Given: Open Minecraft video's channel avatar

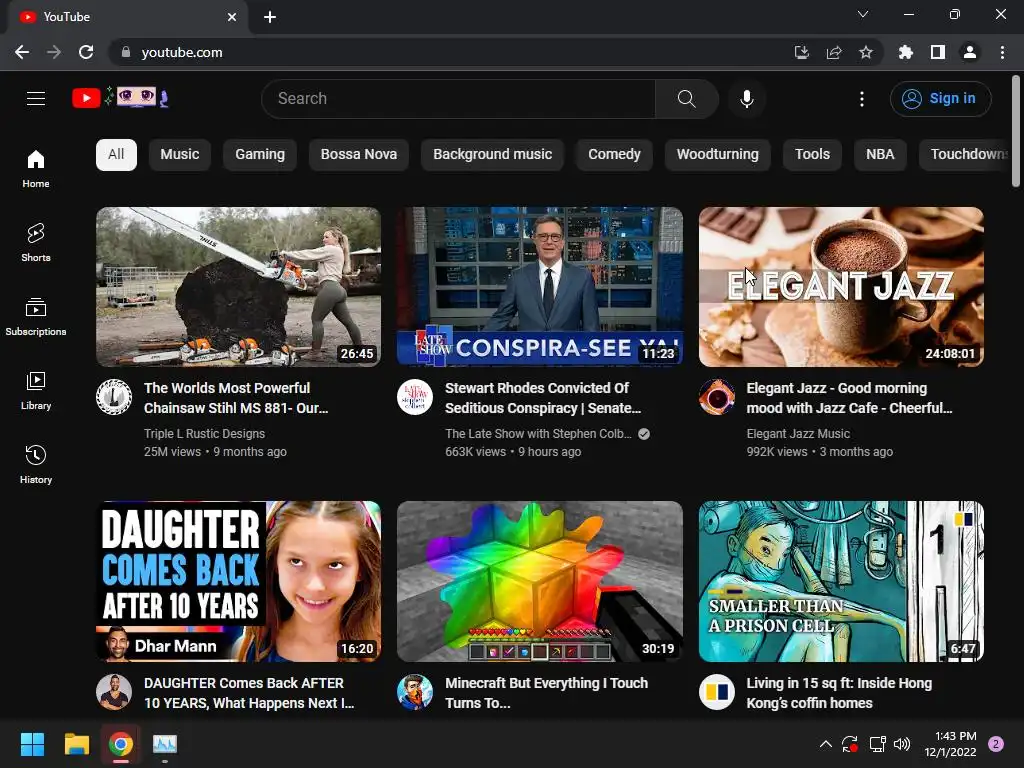Looking at the screenshot, I should pos(415,692).
